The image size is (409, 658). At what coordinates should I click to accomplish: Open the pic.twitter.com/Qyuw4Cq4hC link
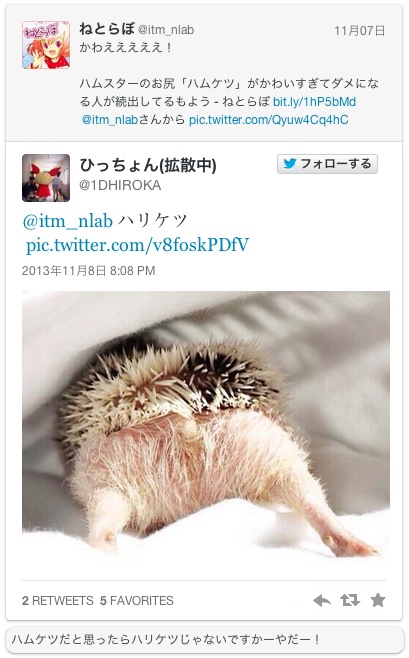[268, 120]
